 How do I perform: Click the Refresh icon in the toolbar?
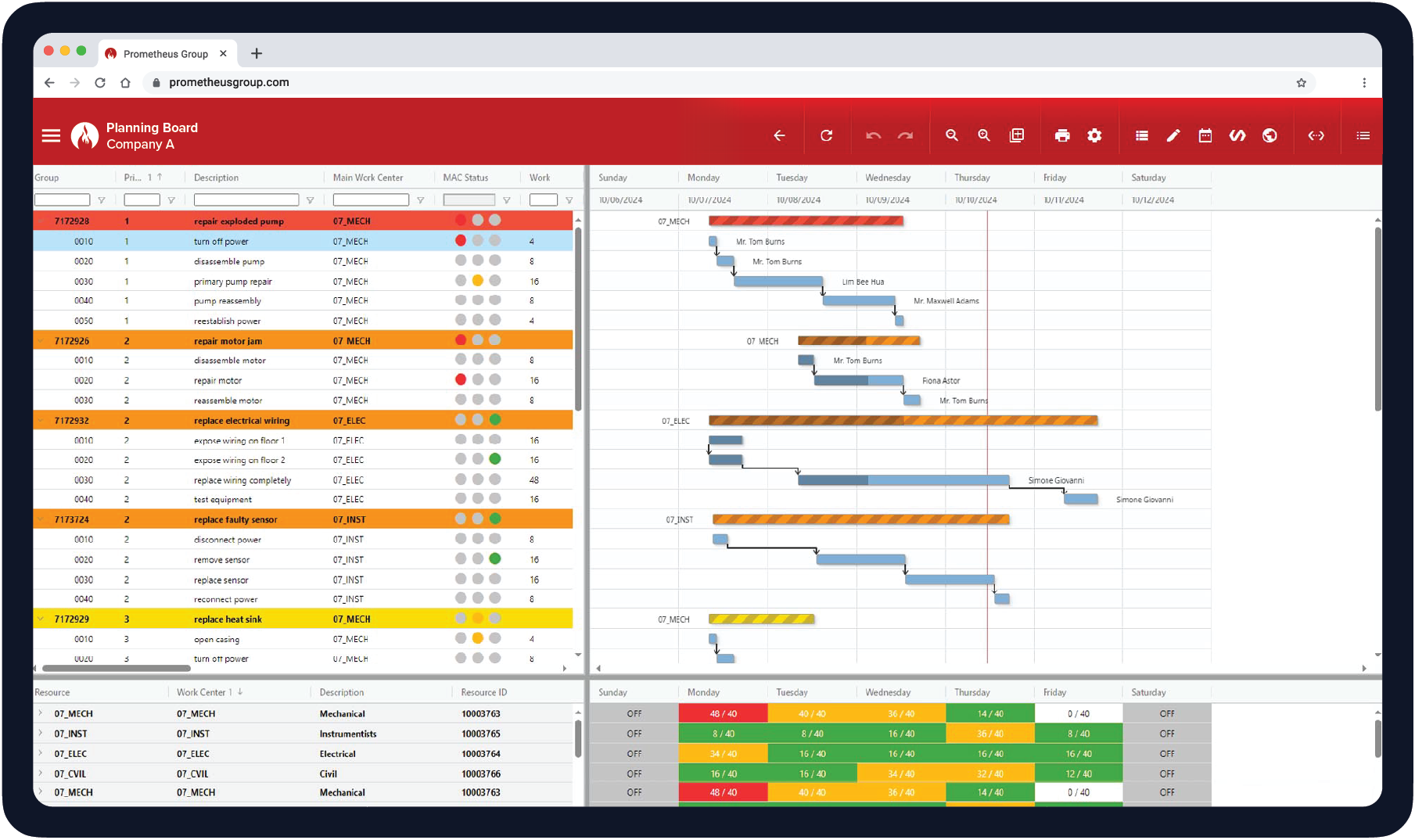pyautogui.click(x=827, y=135)
